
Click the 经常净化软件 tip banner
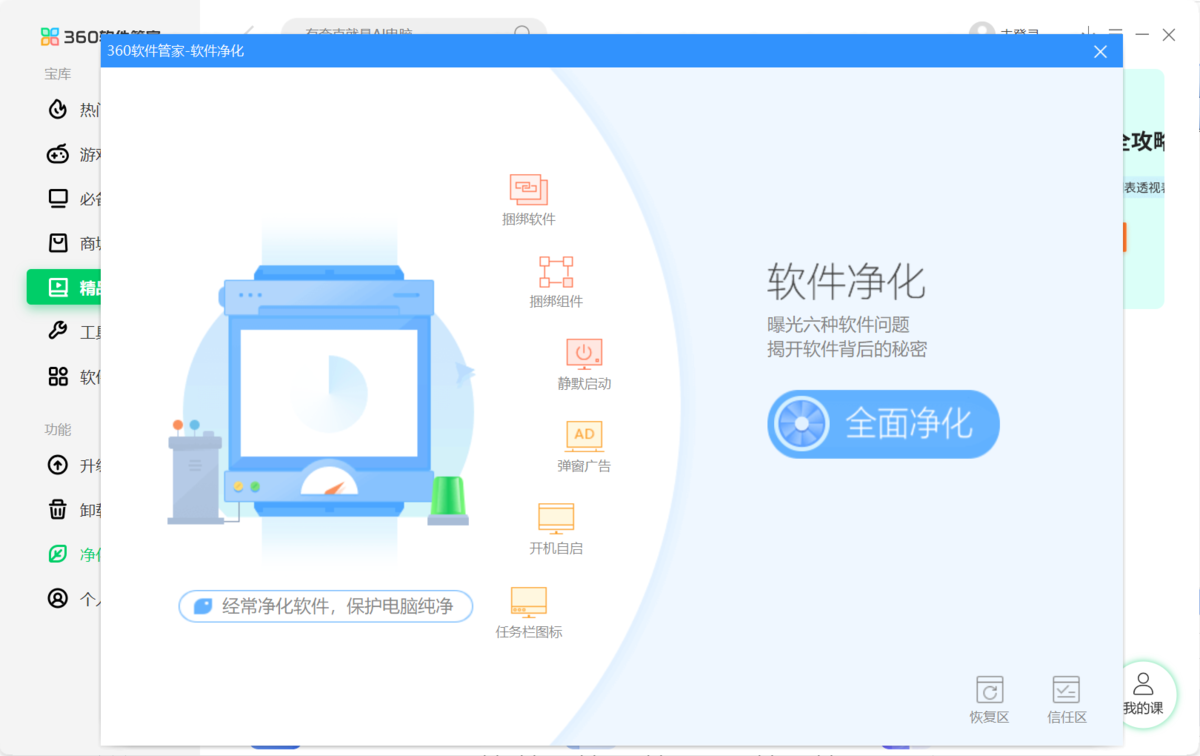[325, 606]
